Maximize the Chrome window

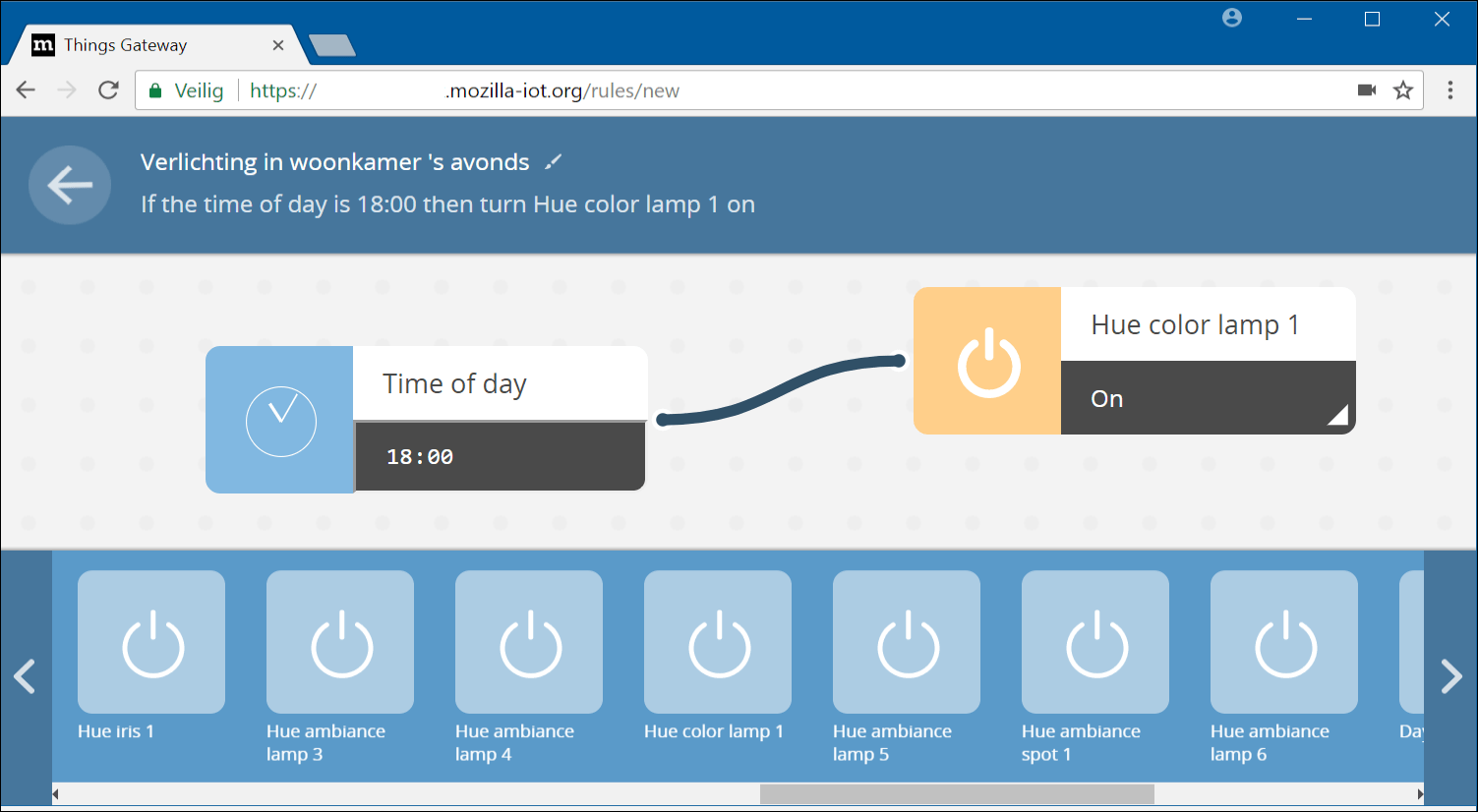[1373, 19]
